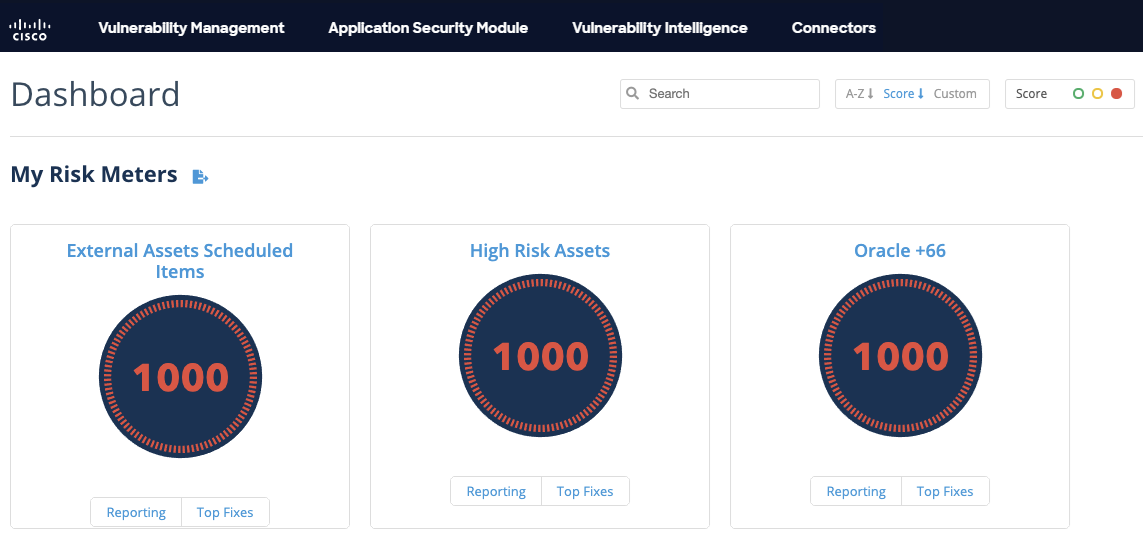Click into the Search input field
Image resolution: width=1143 pixels, height=541 pixels.
(730, 94)
